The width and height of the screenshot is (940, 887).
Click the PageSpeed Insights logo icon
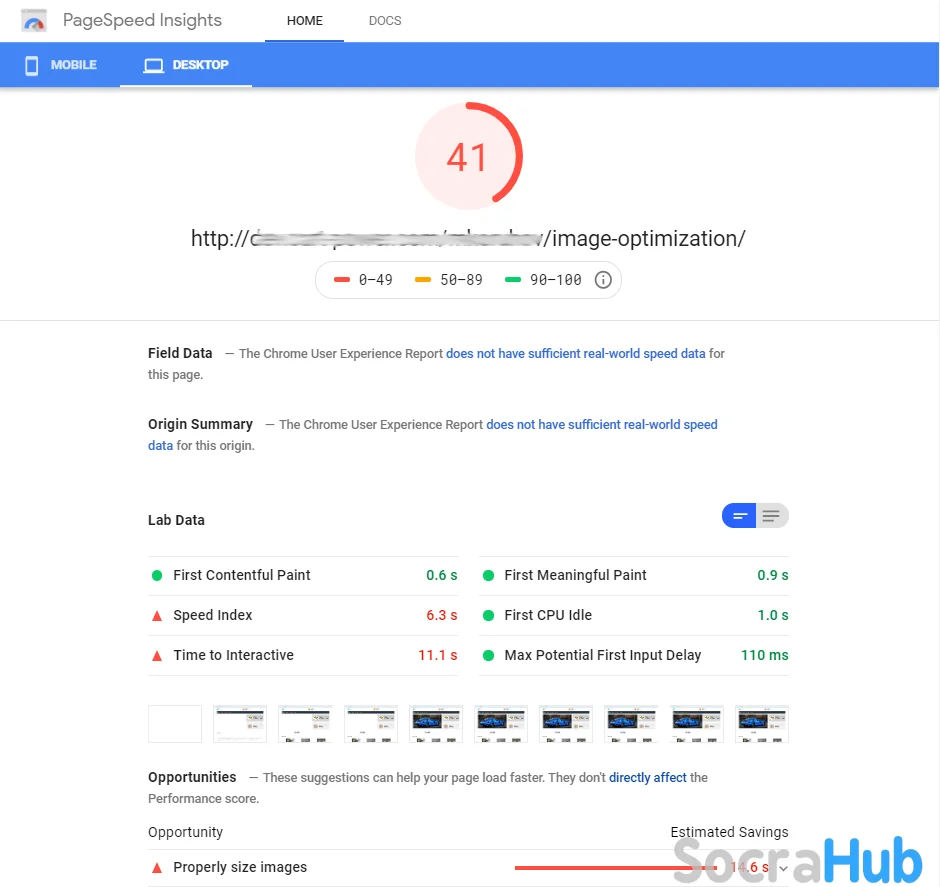point(34,21)
